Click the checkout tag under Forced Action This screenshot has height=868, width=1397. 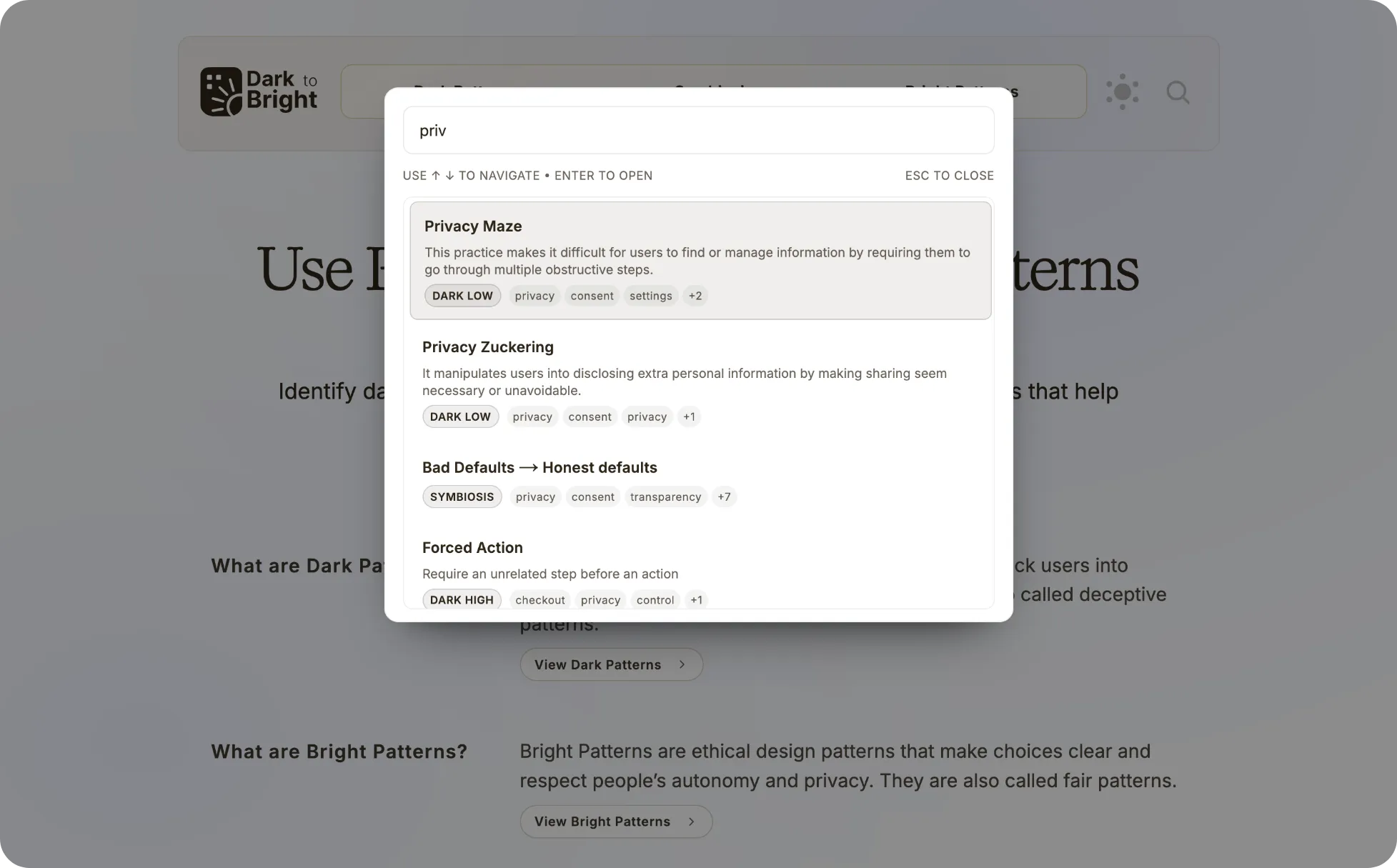(540, 599)
